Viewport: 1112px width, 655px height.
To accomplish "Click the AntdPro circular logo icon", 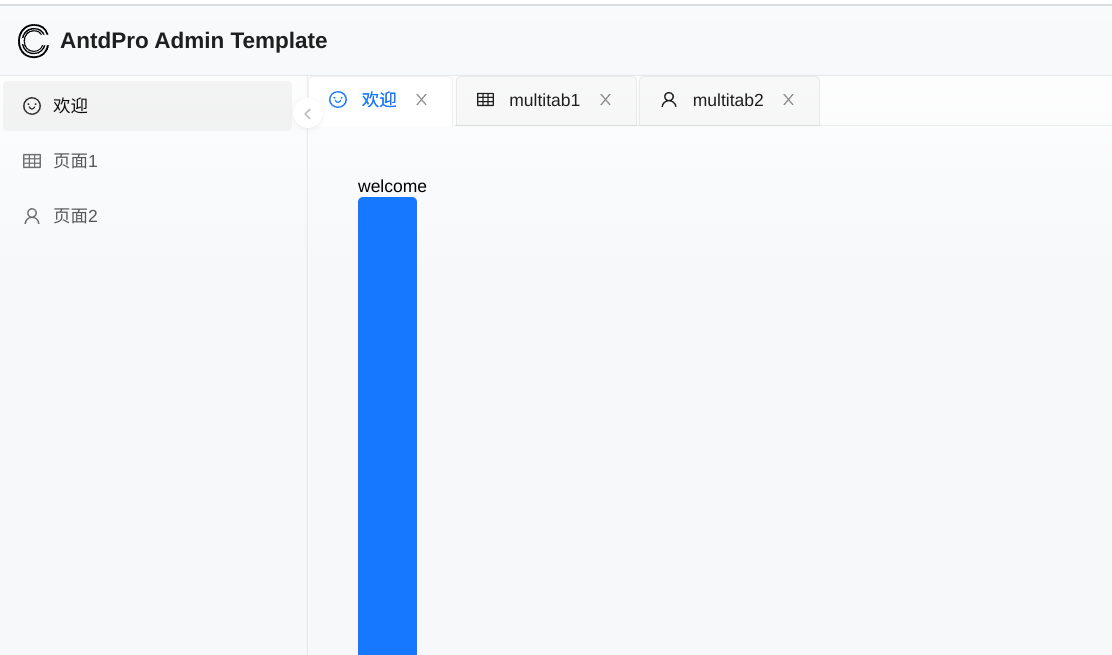I will coord(31,41).
